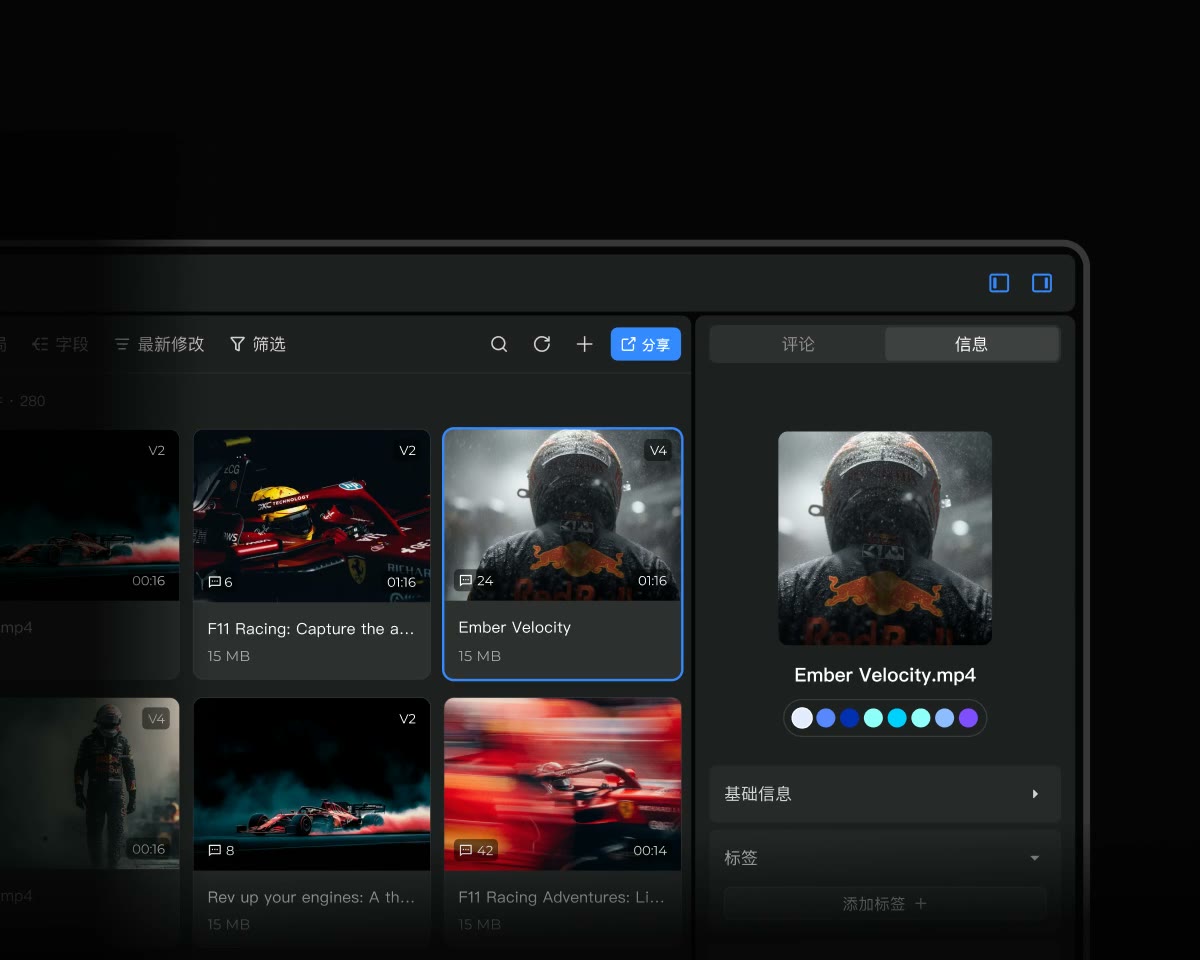Select the bright cyan color swatch

click(897, 718)
